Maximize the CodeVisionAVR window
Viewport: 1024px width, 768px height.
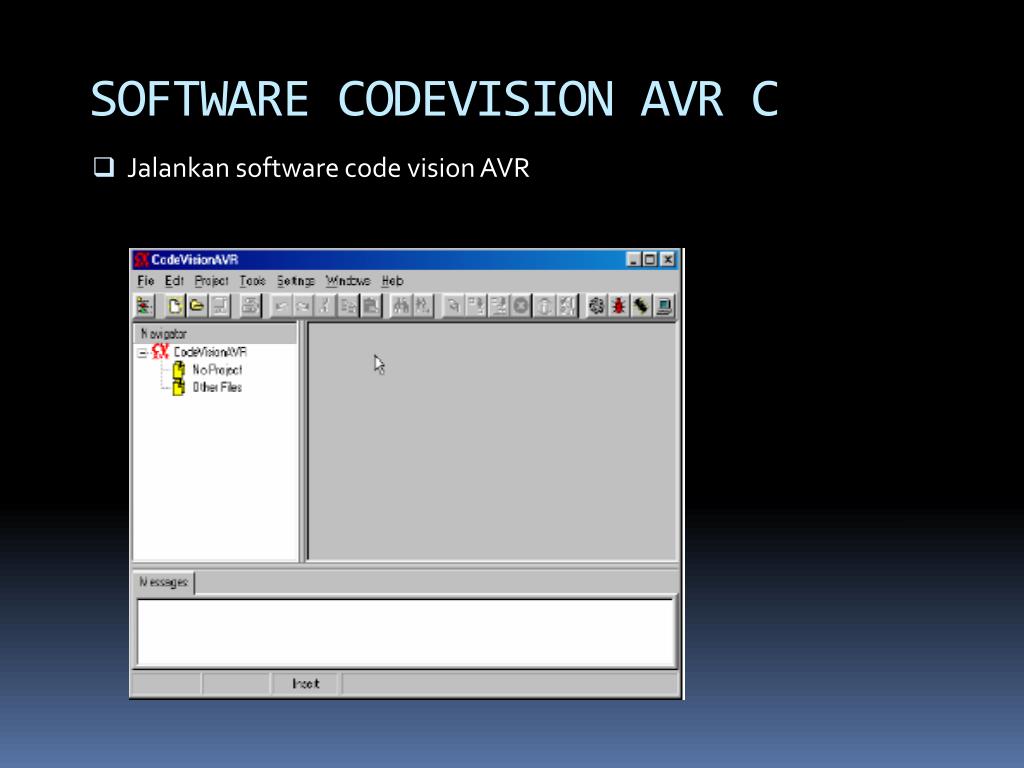tap(650, 260)
